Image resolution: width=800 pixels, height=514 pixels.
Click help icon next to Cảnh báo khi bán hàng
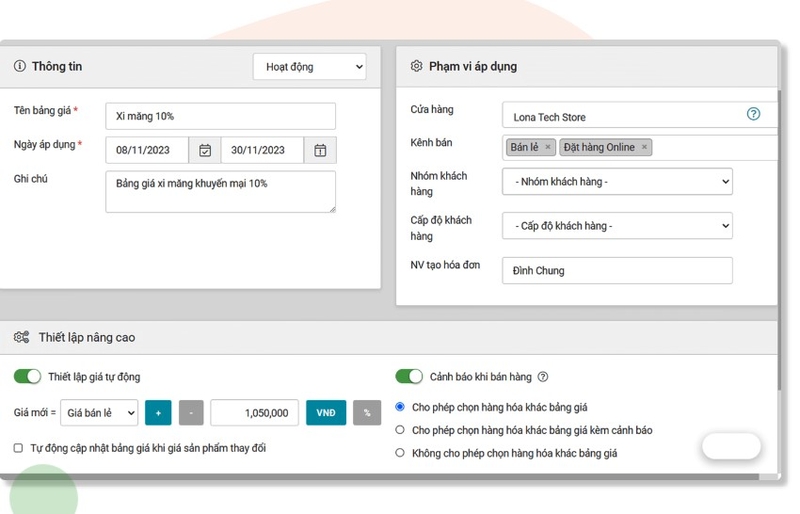tap(543, 377)
